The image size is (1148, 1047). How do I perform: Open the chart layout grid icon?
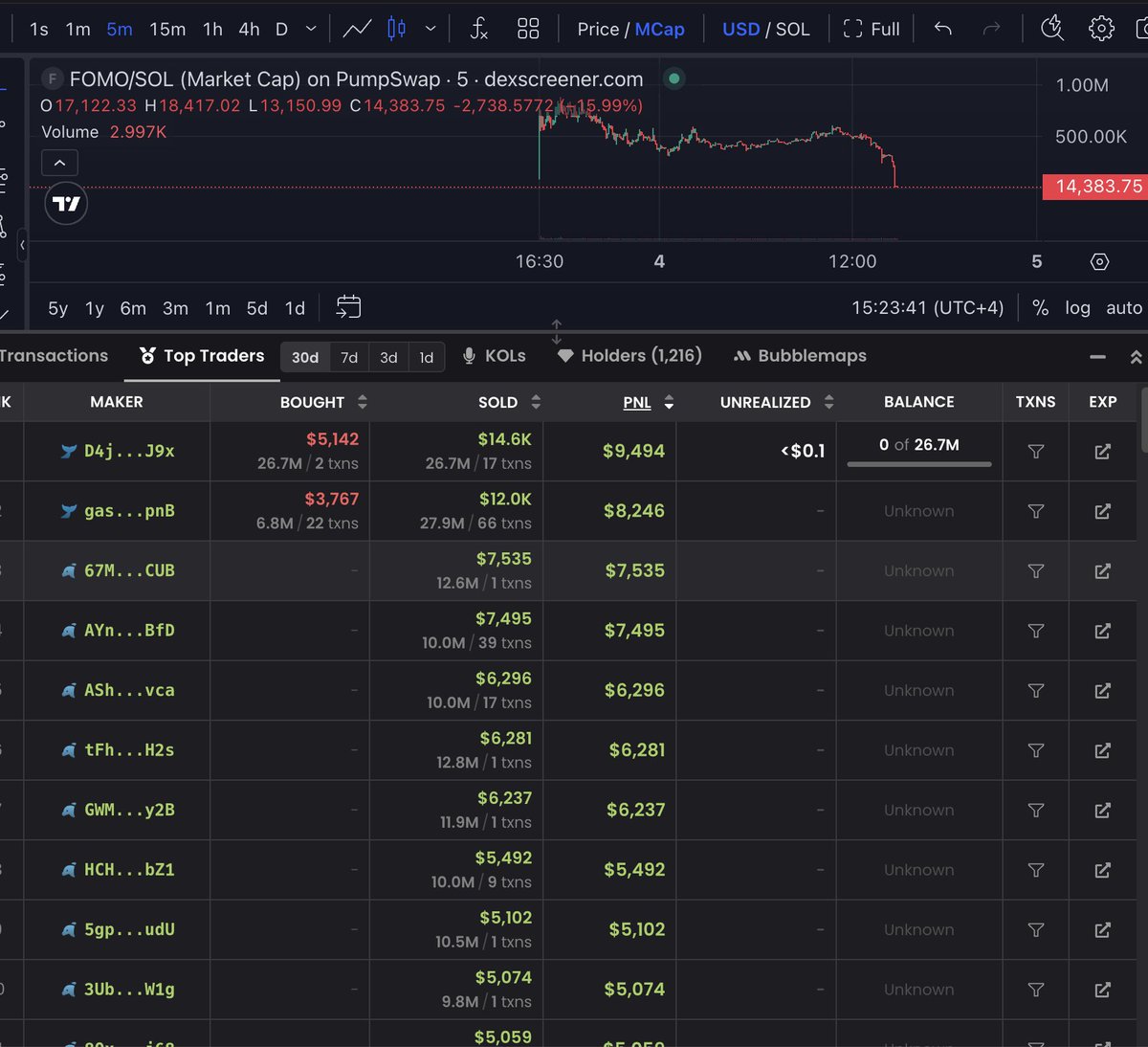click(528, 29)
